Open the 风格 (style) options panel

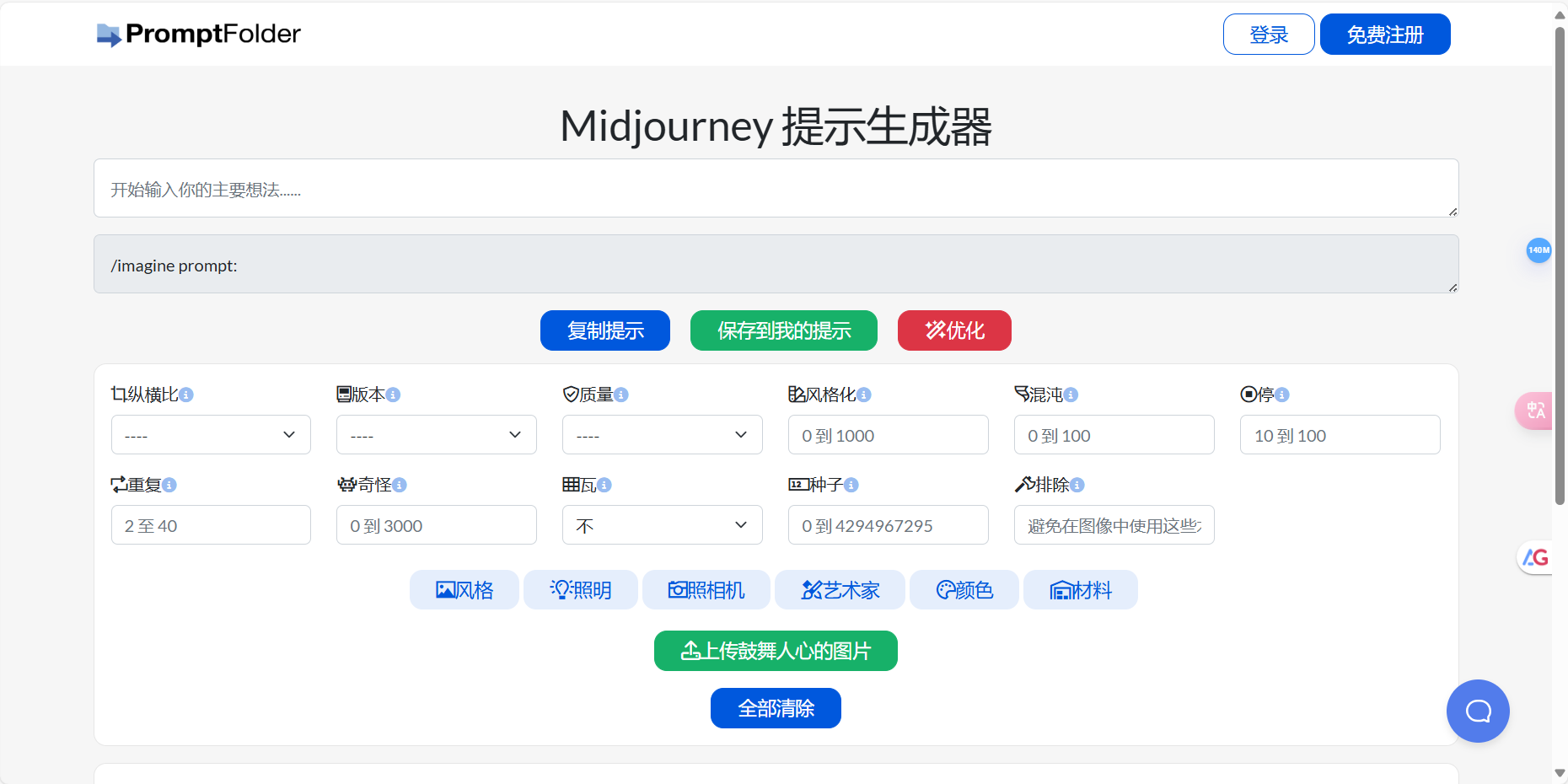click(464, 589)
